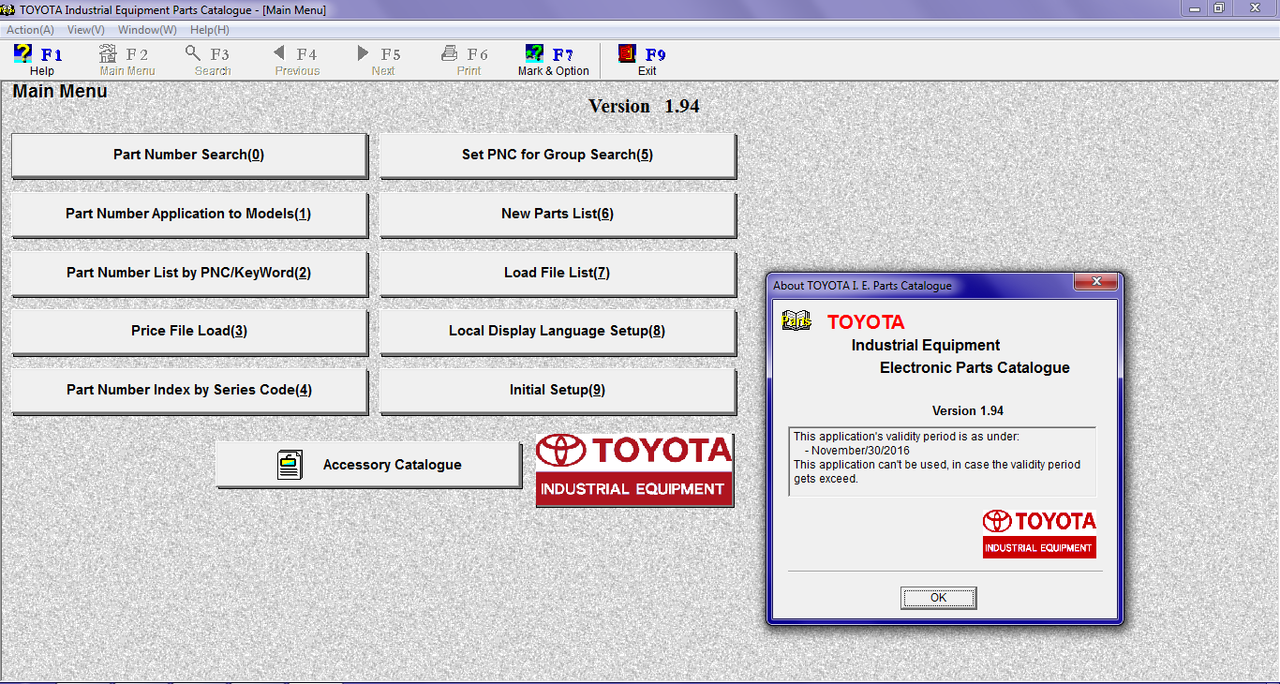Open Help with the F1 icon

[24, 54]
